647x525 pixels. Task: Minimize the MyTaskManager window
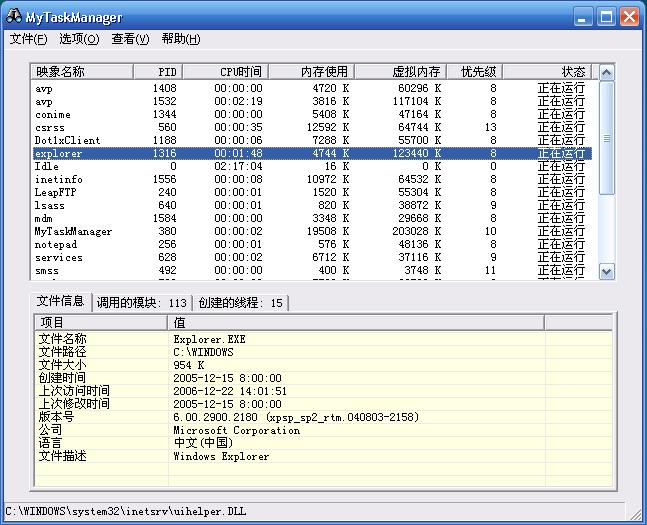[x=583, y=17]
